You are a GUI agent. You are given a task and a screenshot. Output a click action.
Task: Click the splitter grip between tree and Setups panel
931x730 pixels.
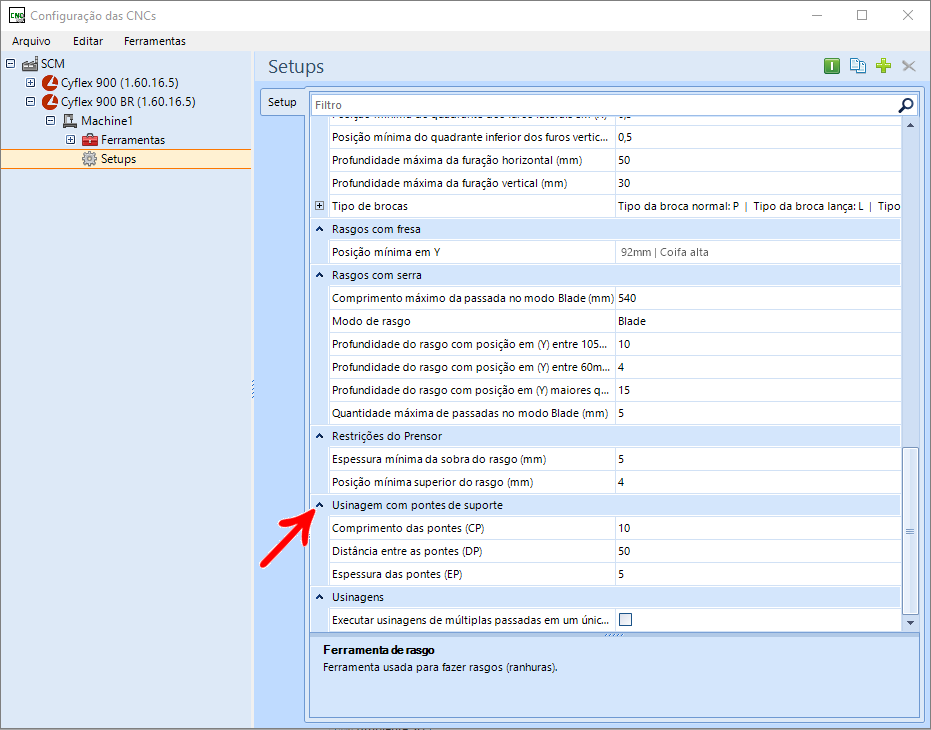[253, 389]
